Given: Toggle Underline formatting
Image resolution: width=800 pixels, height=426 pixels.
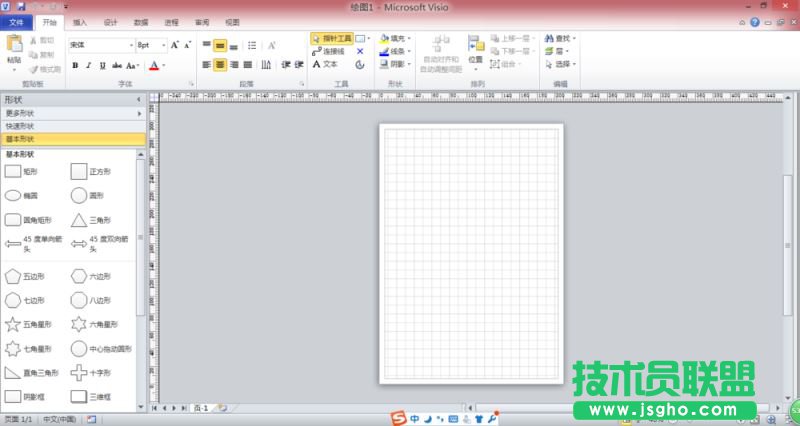Looking at the screenshot, I should pyautogui.click(x=103, y=65).
